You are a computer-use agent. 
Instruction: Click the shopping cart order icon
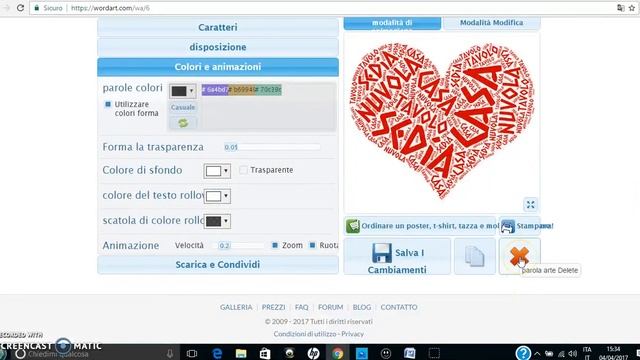pyautogui.click(x=353, y=226)
